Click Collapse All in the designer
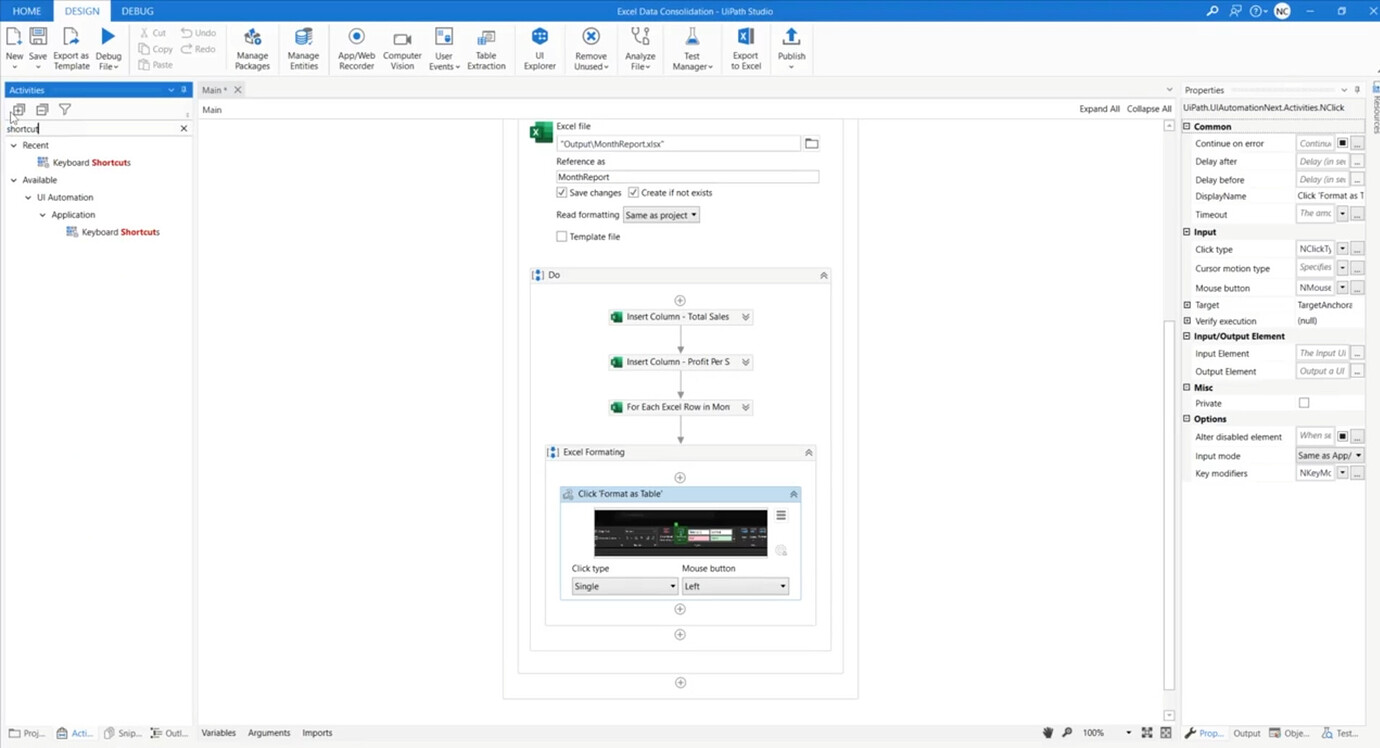 click(1148, 108)
